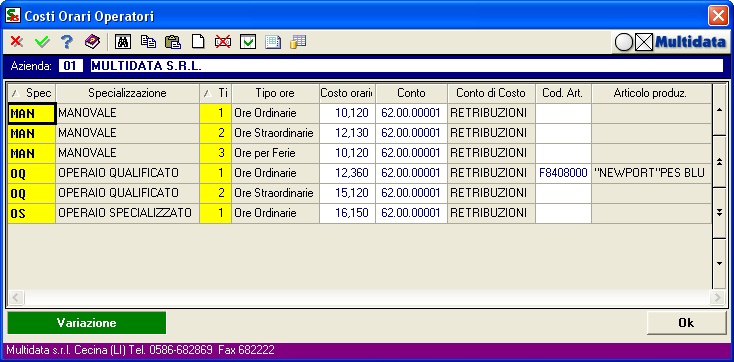Viewport: 734px width, 362px height.
Task: Click the Azienda code field showing 01
Action: pyautogui.click(x=71, y=66)
